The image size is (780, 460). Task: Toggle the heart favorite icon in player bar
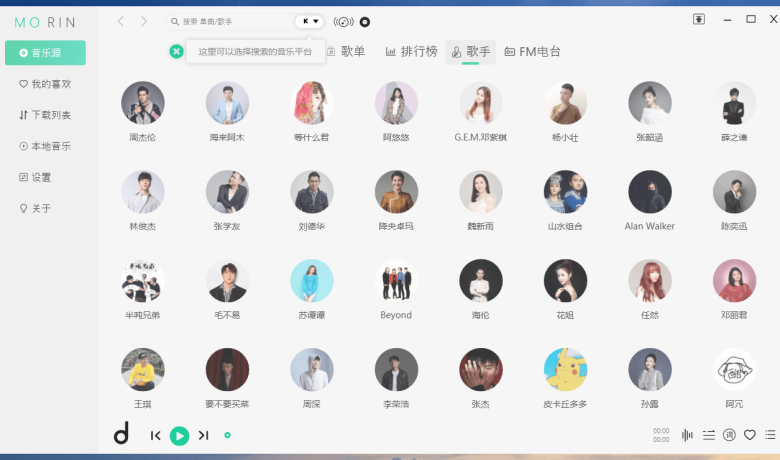750,435
